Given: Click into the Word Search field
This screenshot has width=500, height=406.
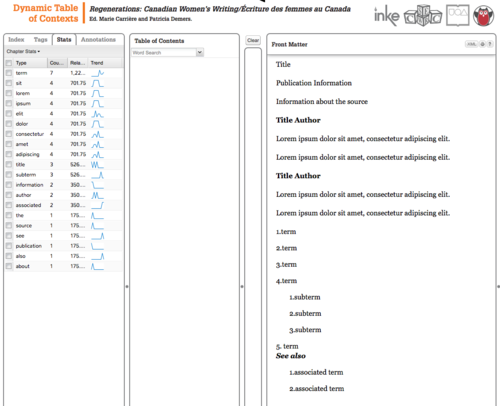Looking at the screenshot, I should click(x=164, y=53).
